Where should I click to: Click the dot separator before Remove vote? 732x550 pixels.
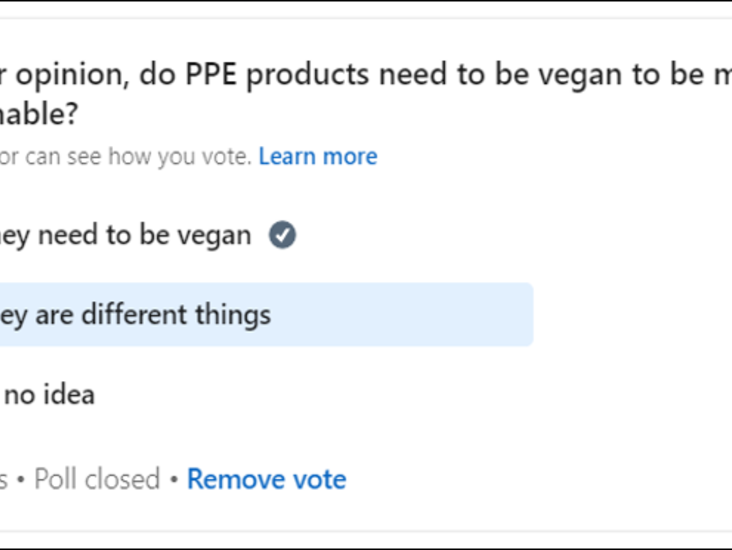coord(173,479)
